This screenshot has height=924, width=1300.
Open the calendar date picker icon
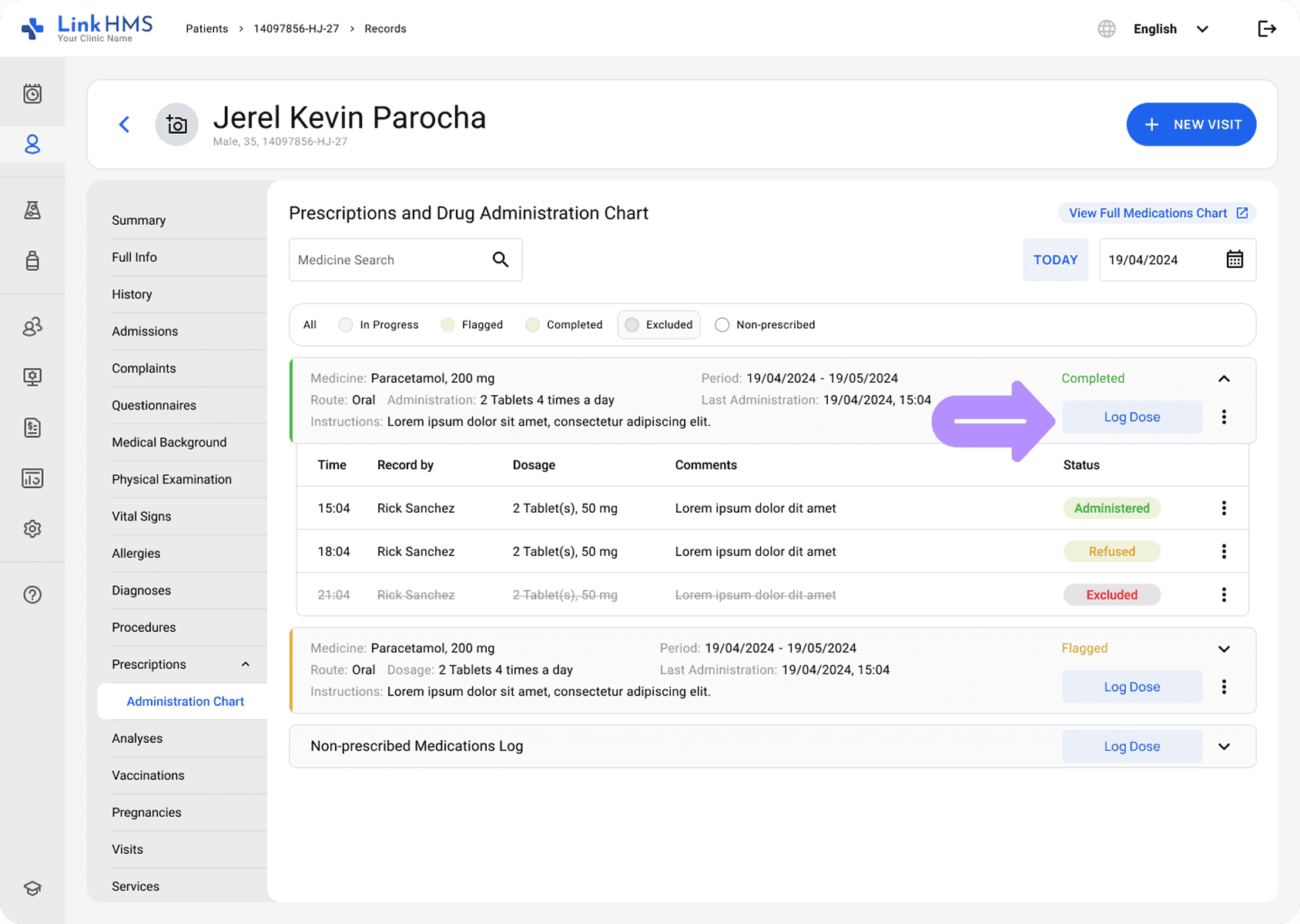click(1234, 259)
